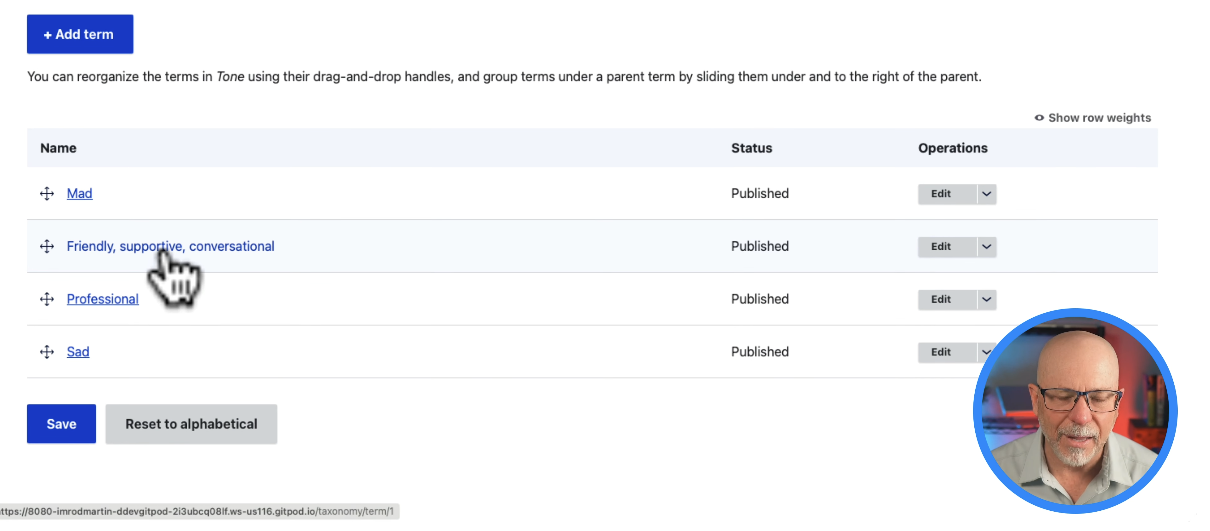The image size is (1210, 531).
Task: Click the drag handle beside Friendly, supportive, conversational
Action: point(46,247)
